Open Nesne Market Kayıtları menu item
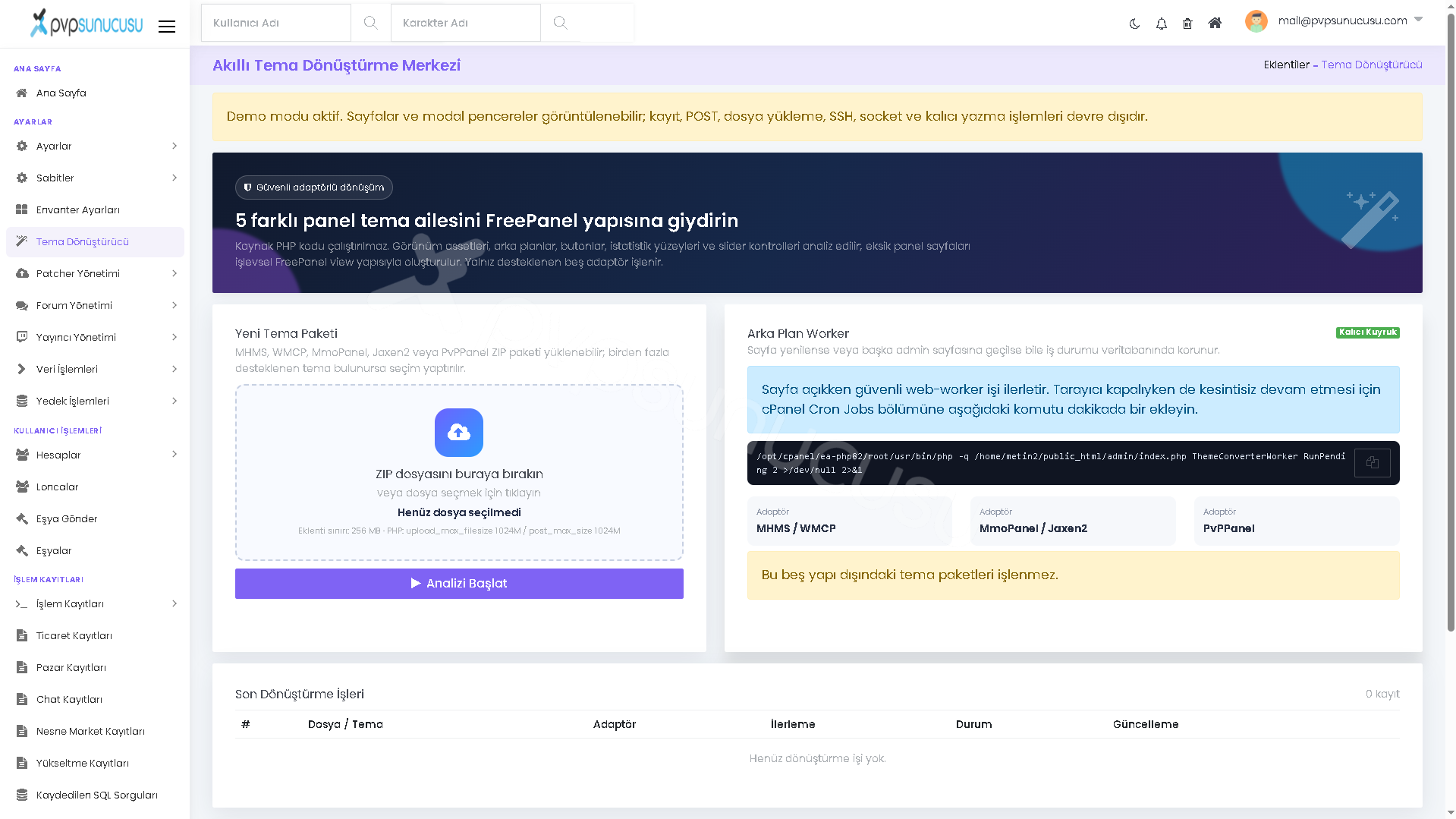 pos(95,732)
